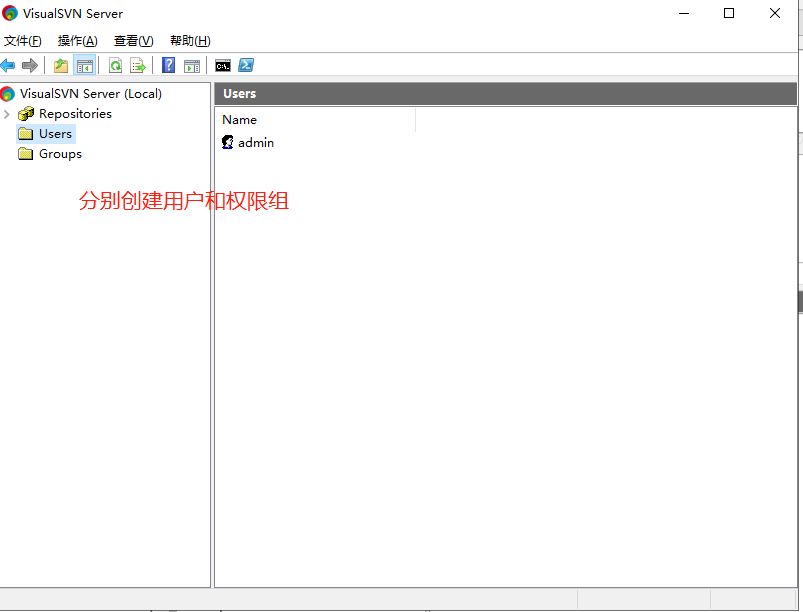Maximize the VisualSVN Server window

coord(729,13)
